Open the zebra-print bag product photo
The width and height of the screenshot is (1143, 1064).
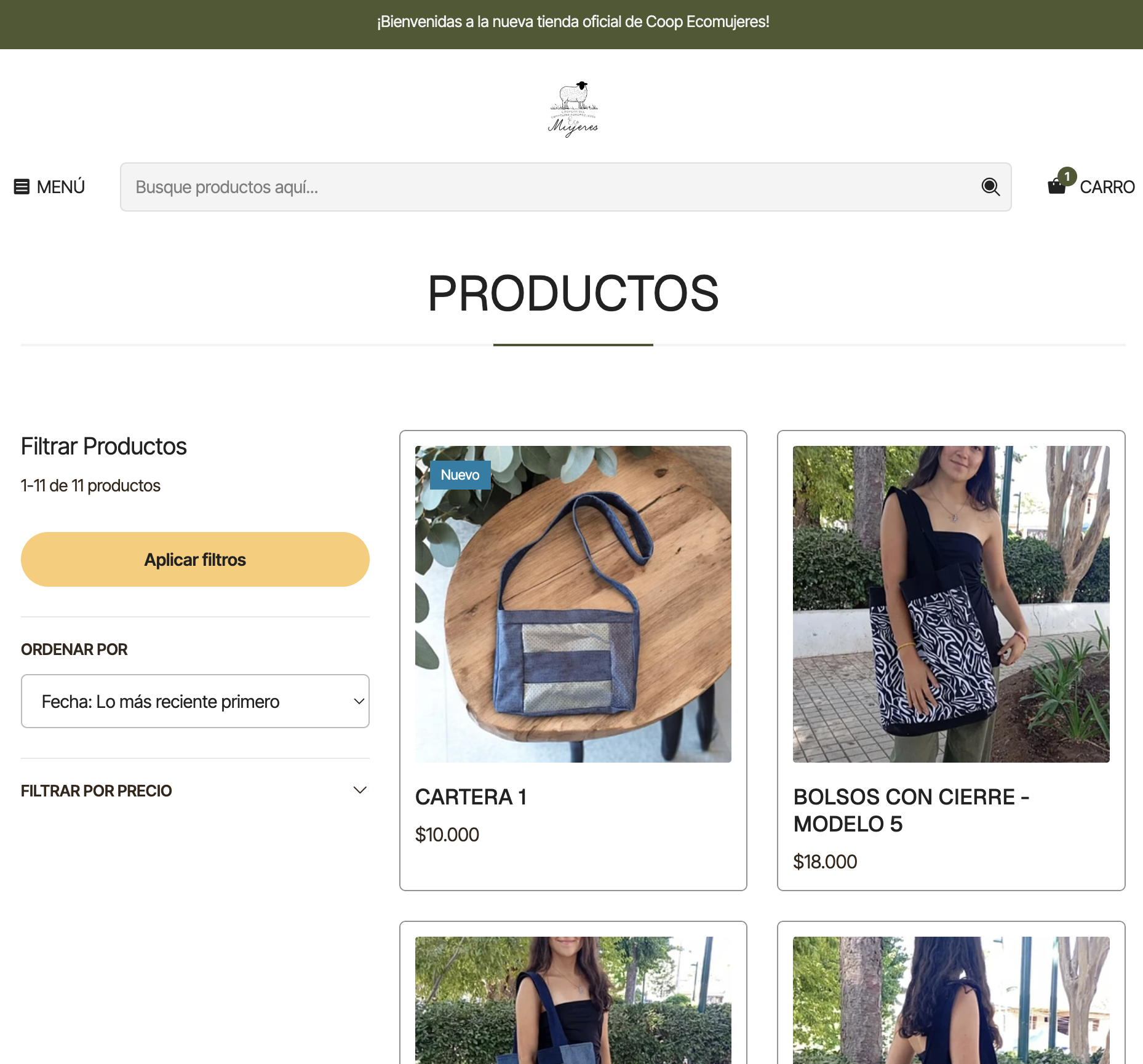click(950, 604)
